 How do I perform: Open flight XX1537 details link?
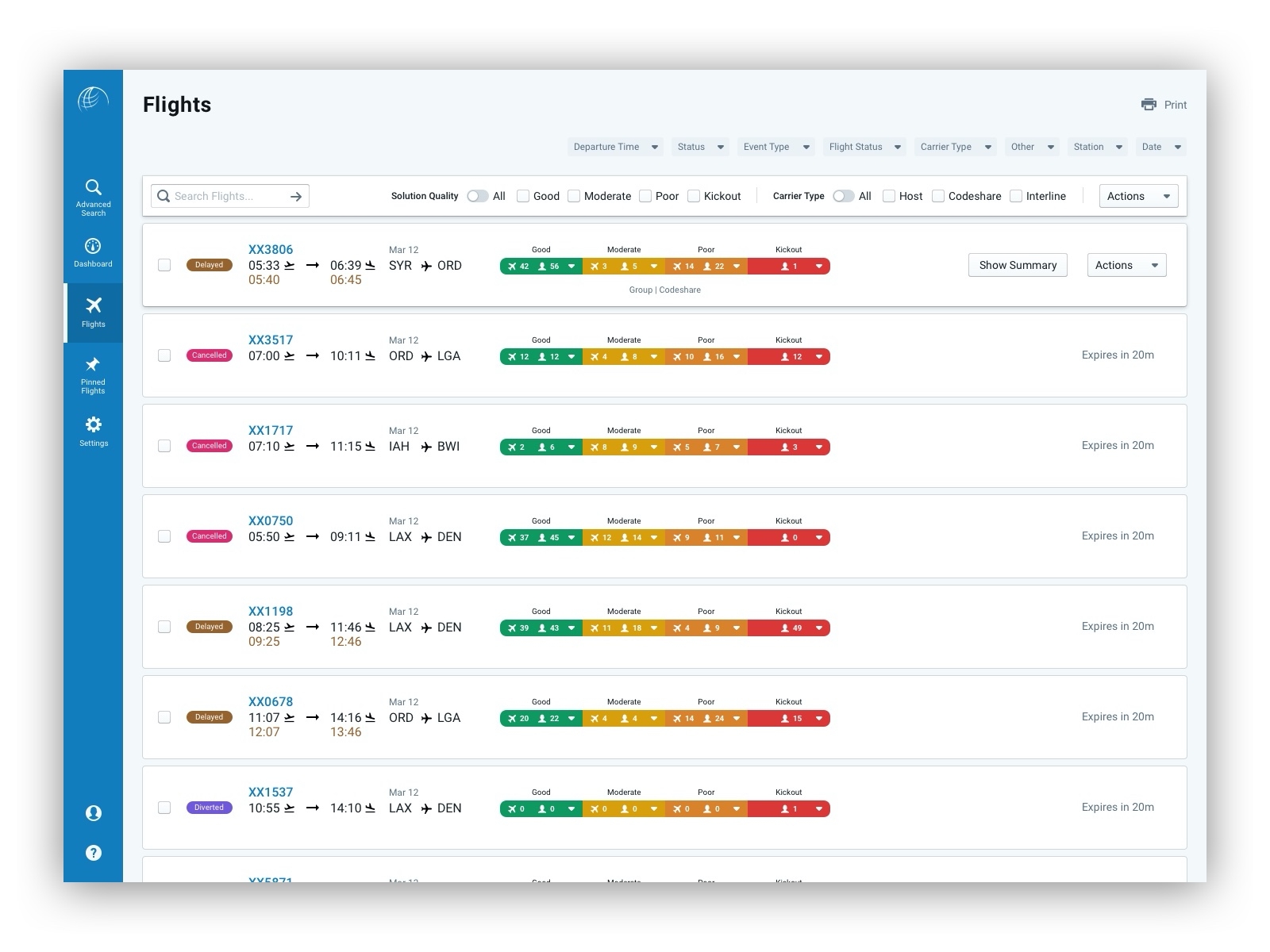270,791
